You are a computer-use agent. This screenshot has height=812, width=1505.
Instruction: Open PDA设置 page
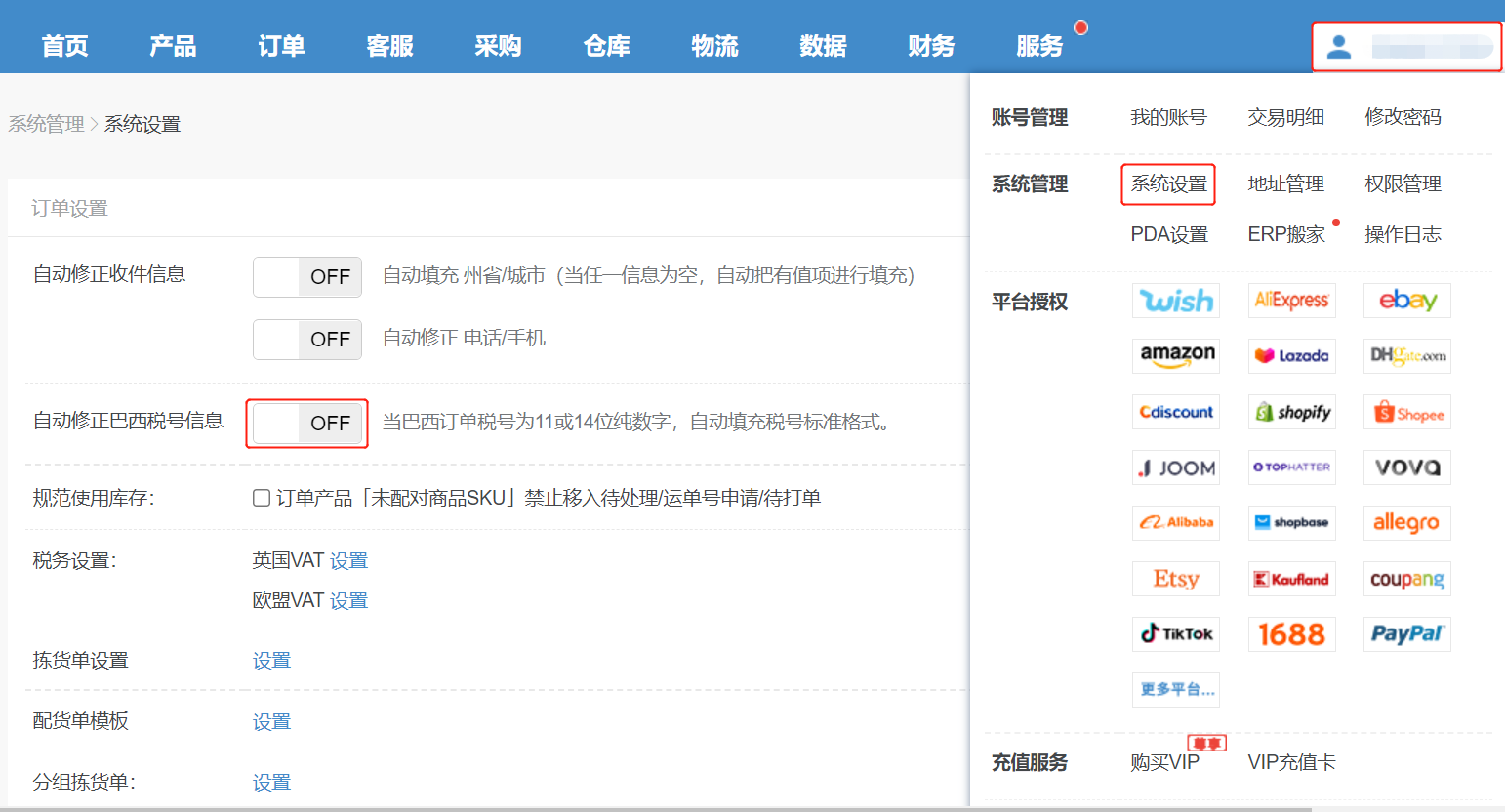[1169, 234]
